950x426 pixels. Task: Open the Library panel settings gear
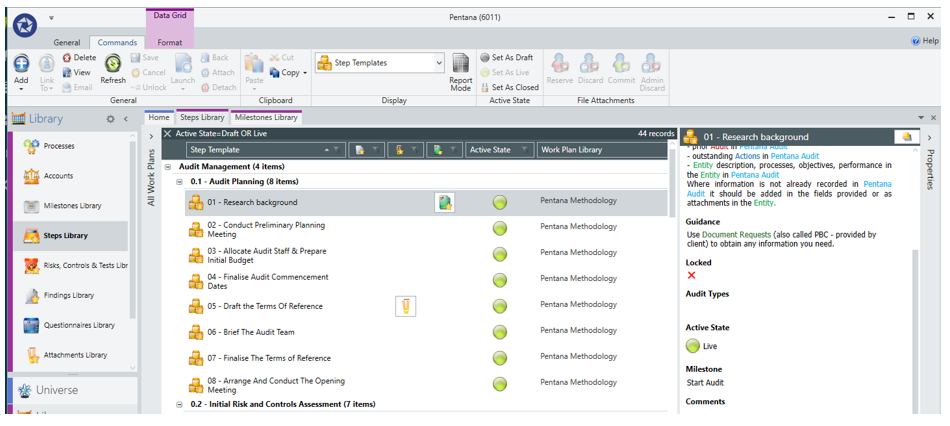110,119
